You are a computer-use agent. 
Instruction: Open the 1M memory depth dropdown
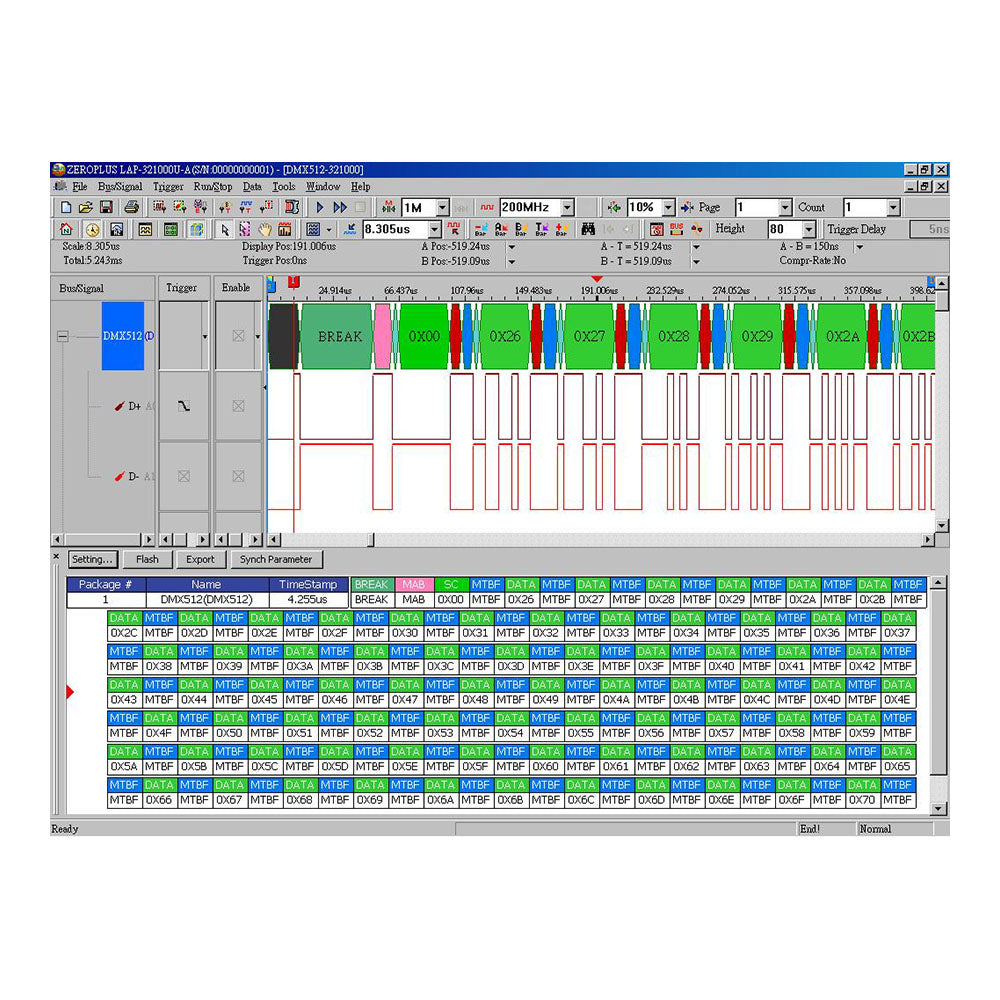tap(442, 207)
